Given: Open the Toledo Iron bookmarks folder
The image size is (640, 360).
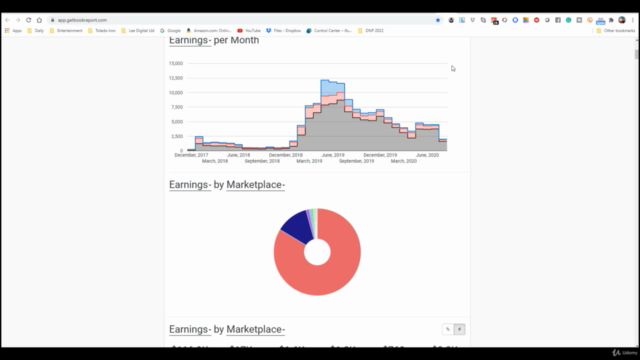Looking at the screenshot, I should click(102, 31).
